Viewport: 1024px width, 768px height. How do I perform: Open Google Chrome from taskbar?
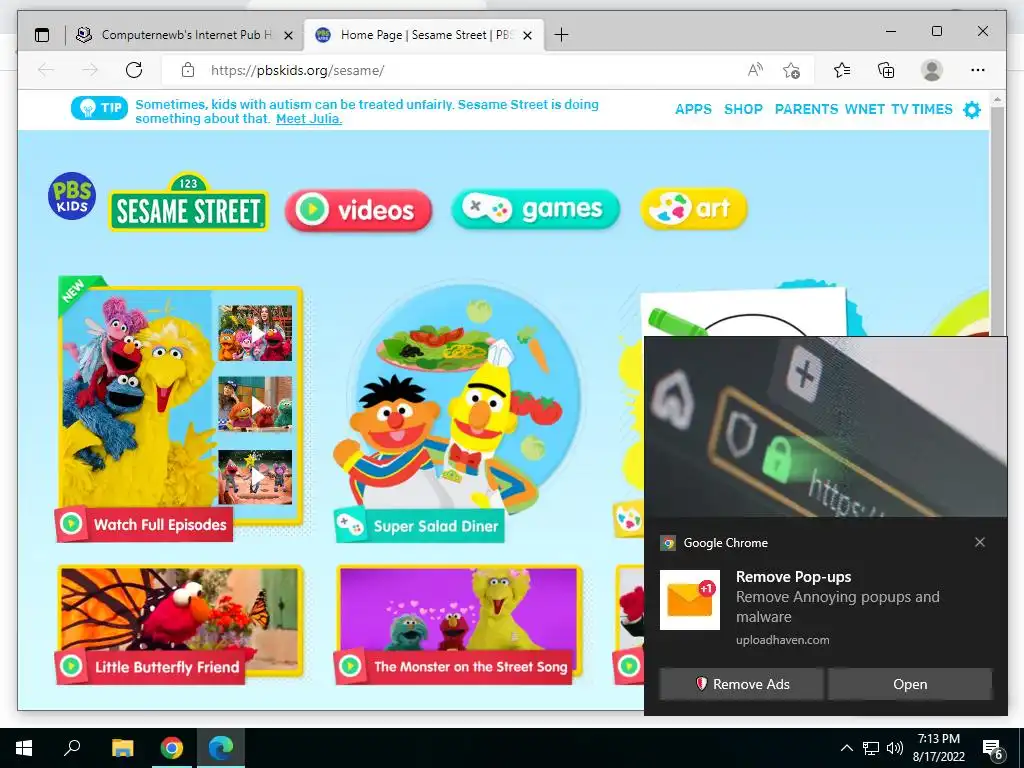pos(172,748)
